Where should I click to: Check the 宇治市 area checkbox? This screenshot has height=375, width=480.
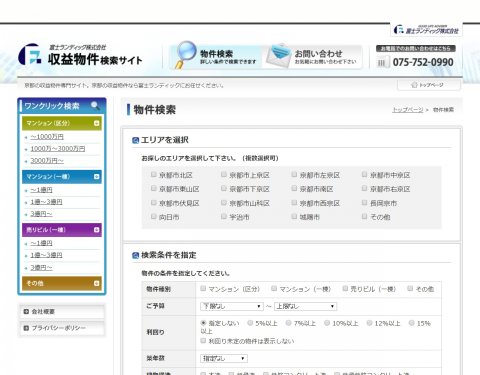point(224,217)
